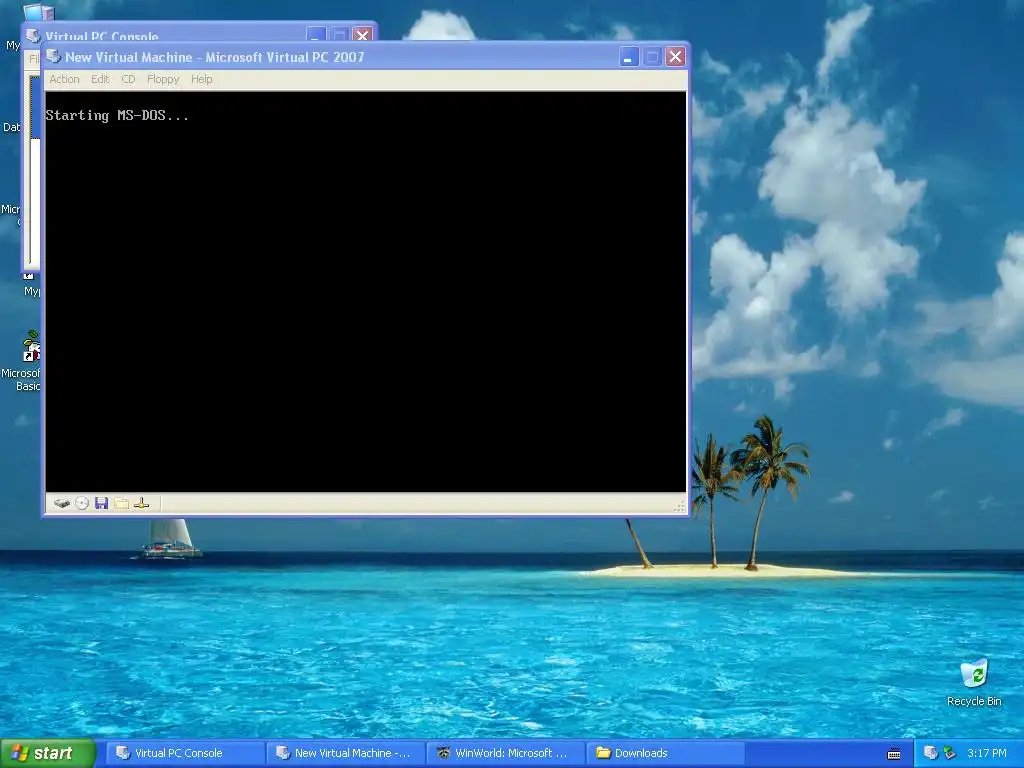Minimize the New Virtual Machine window
The height and width of the screenshot is (768, 1024).
(x=629, y=57)
